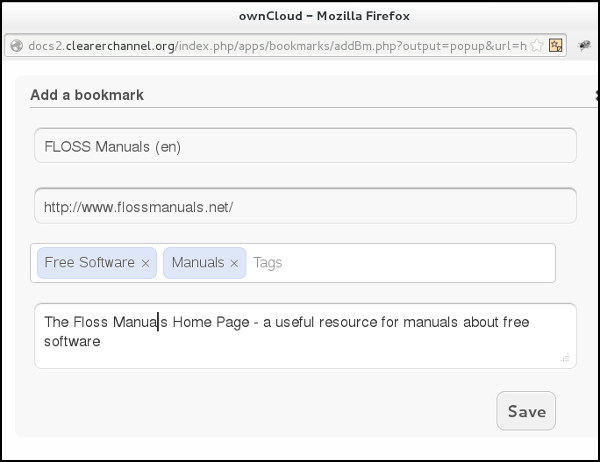Screen dimensions: 600x462
Task: Remove the Free Software tag
Action: click(x=146, y=263)
